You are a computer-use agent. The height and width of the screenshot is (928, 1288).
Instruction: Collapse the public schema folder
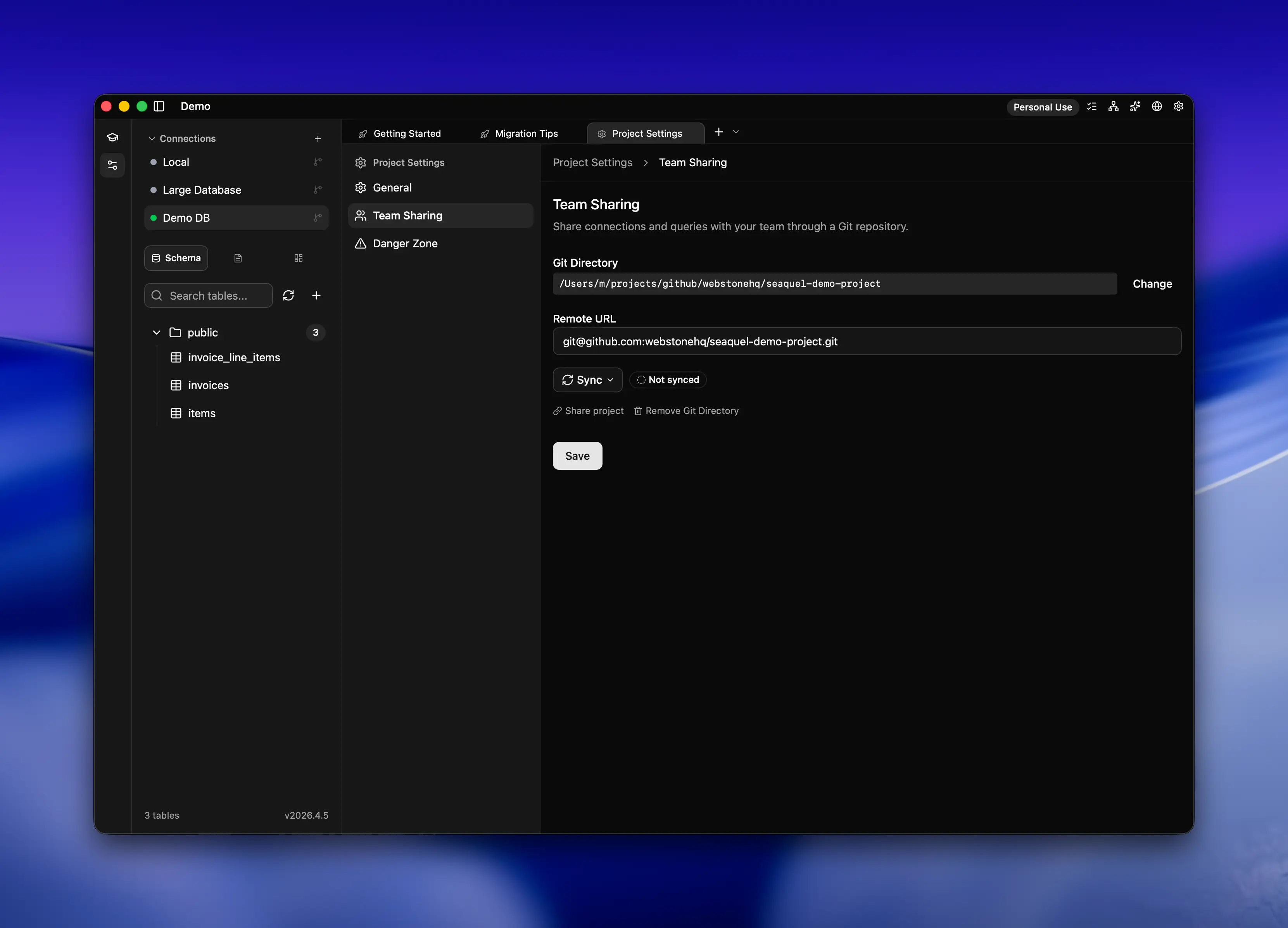pyautogui.click(x=157, y=332)
